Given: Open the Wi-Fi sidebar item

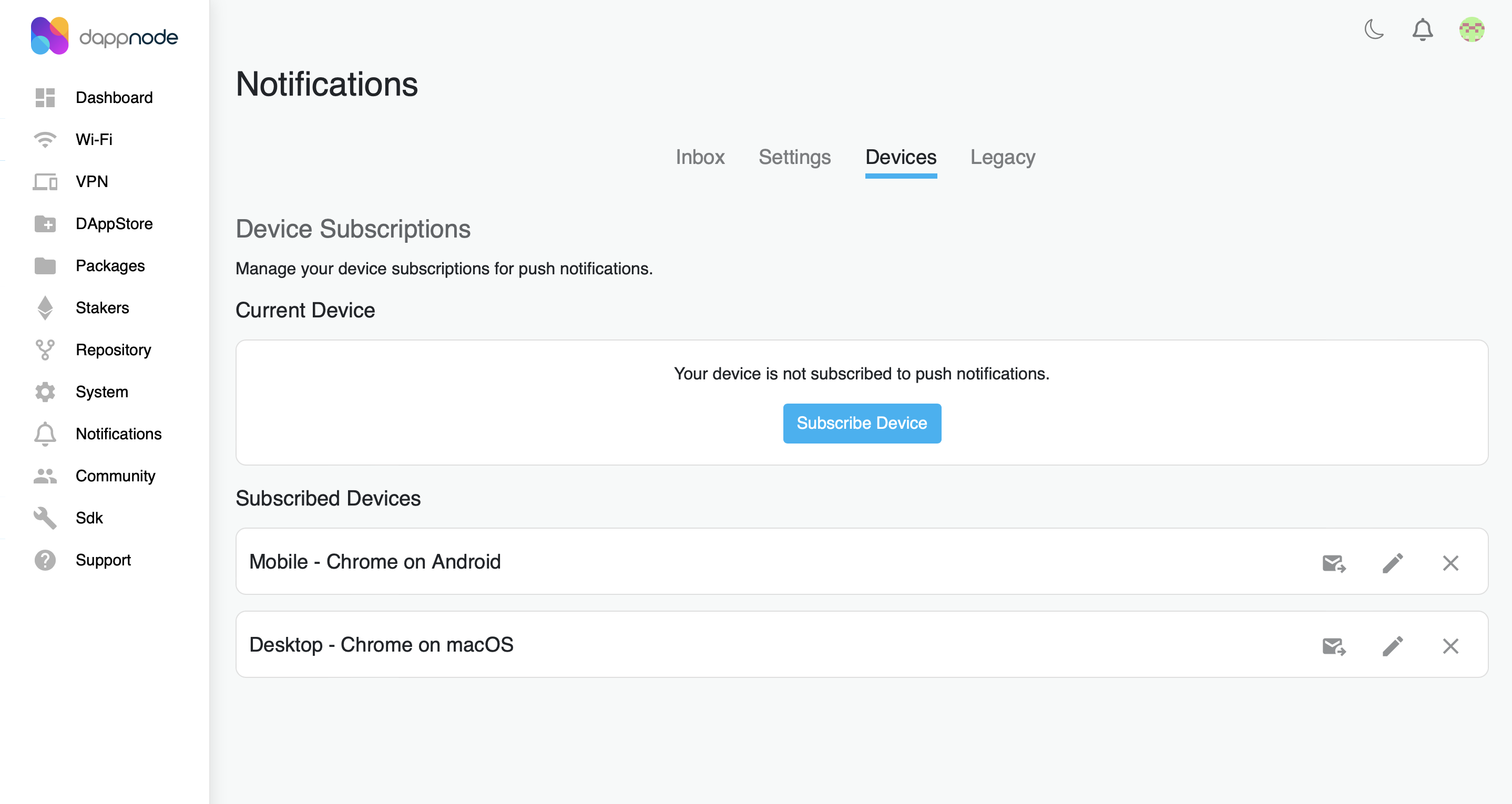Looking at the screenshot, I should point(94,140).
